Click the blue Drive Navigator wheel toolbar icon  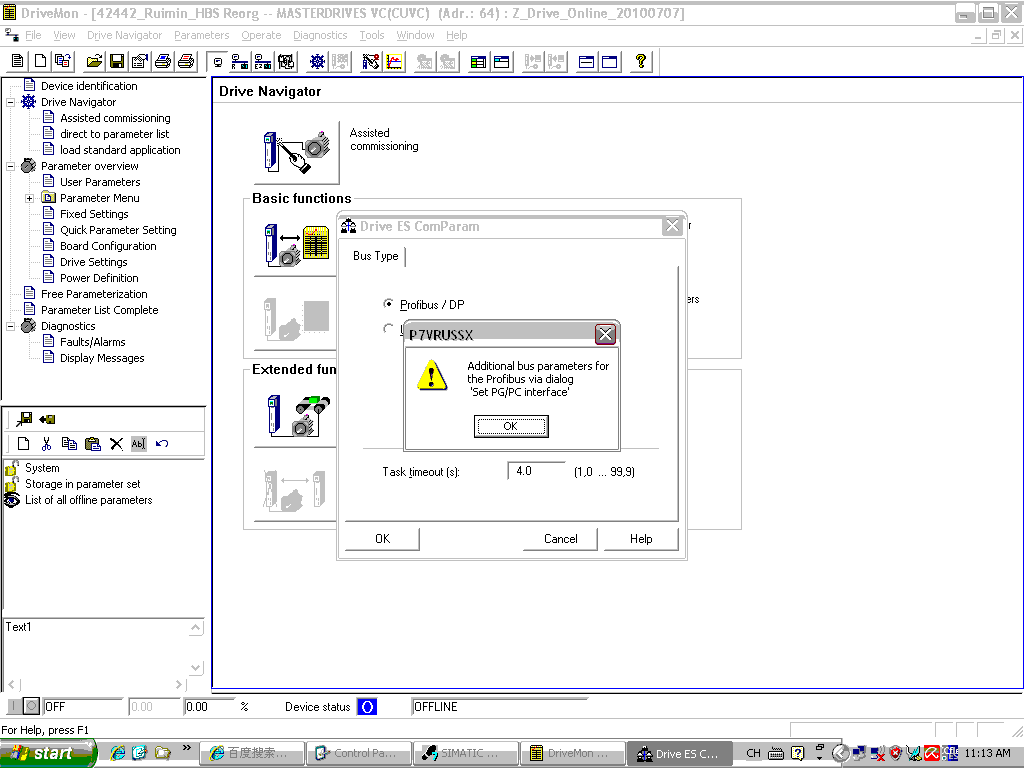pyautogui.click(x=317, y=61)
